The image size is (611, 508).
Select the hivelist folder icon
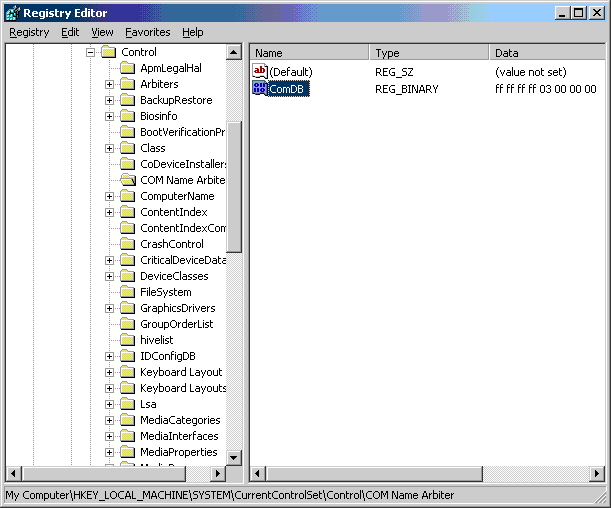[127, 340]
